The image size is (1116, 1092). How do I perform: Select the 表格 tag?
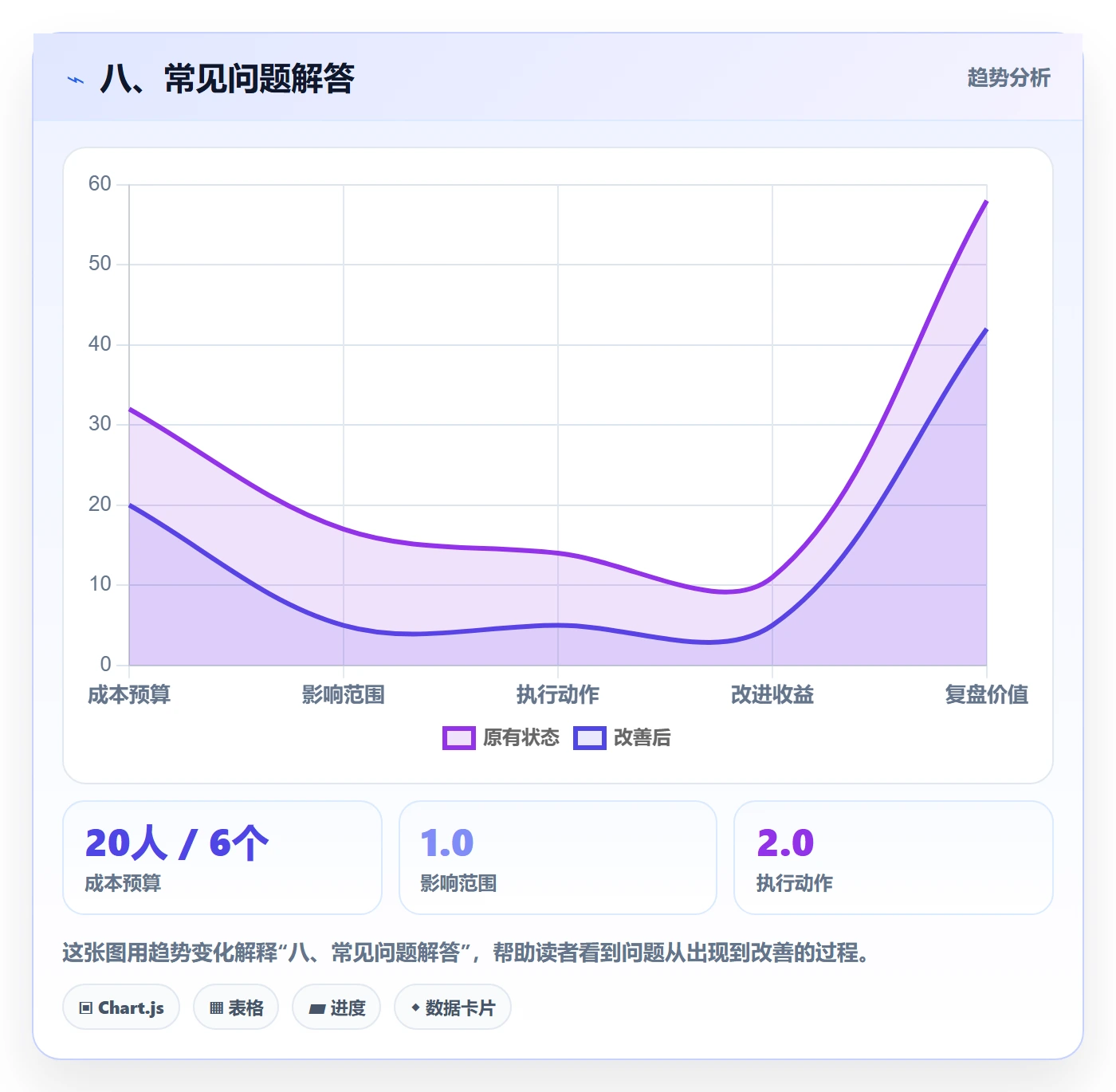click(x=236, y=1008)
